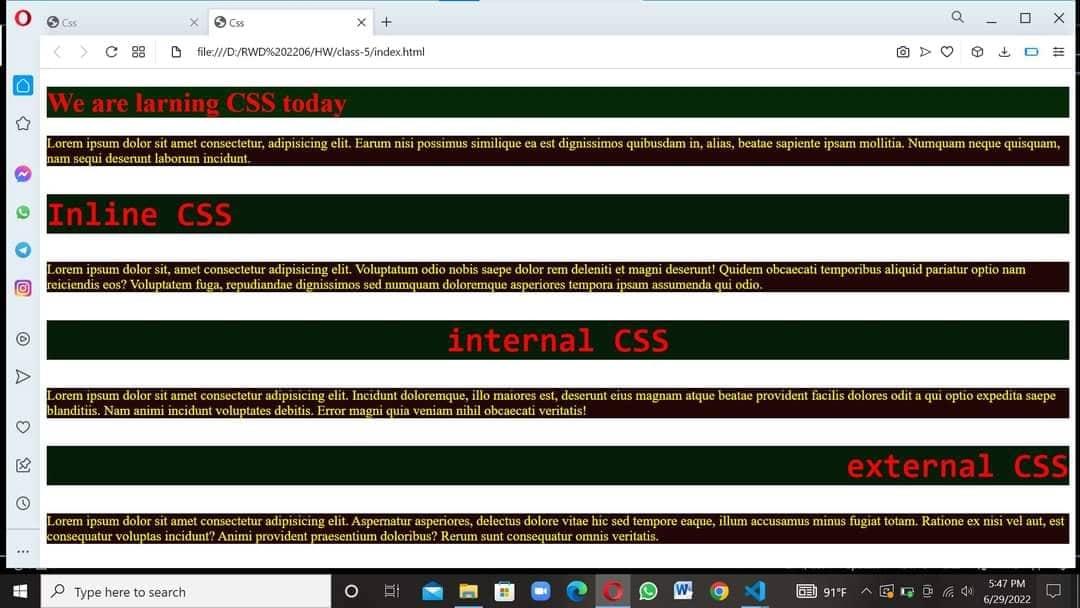Open Telegram from the sidebar
Viewport: 1080px width, 608px height.
(x=22, y=249)
